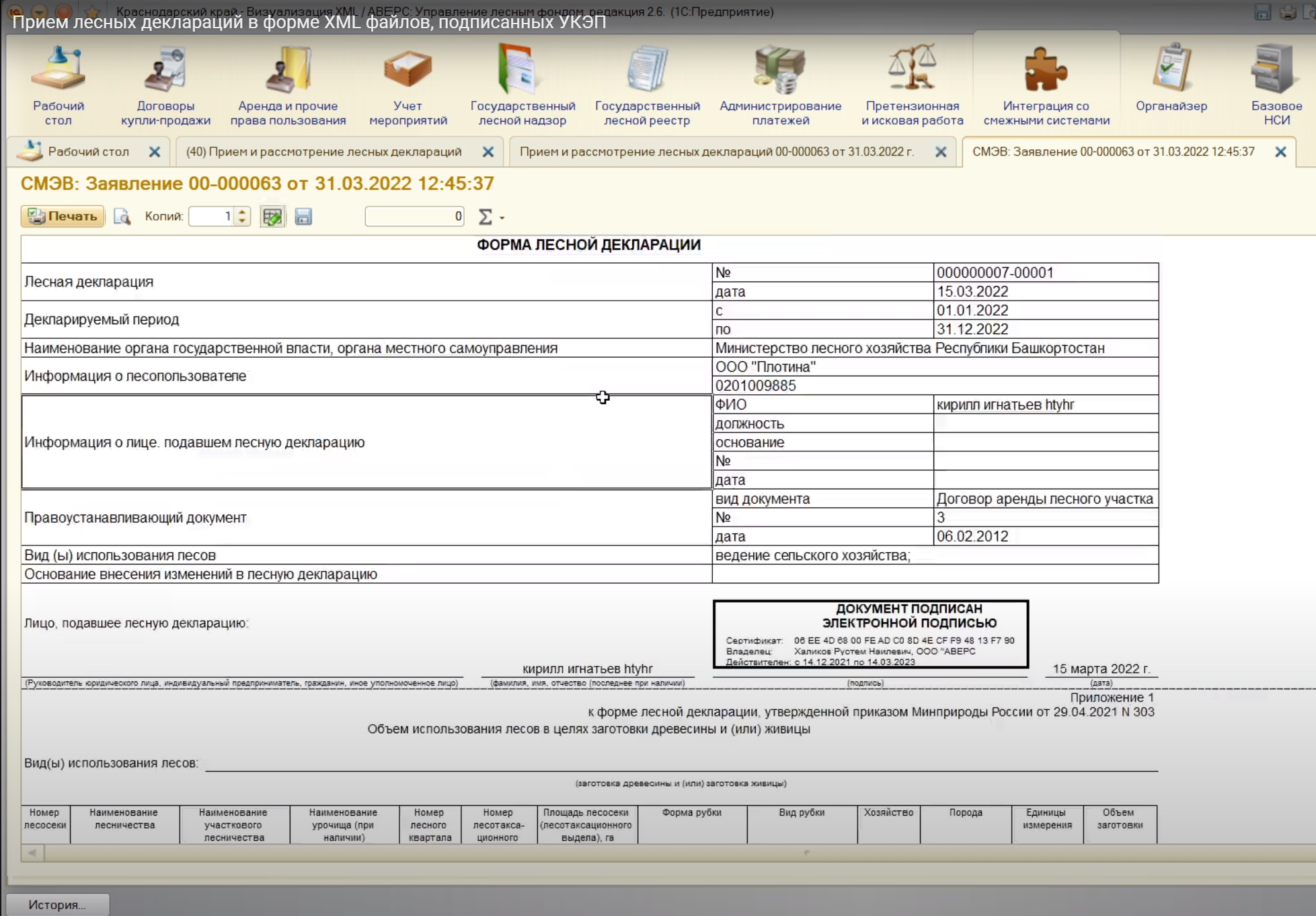Screen dimensions: 1316x916
Task: Select the cell ООО "Плотина"
Action: (935, 367)
